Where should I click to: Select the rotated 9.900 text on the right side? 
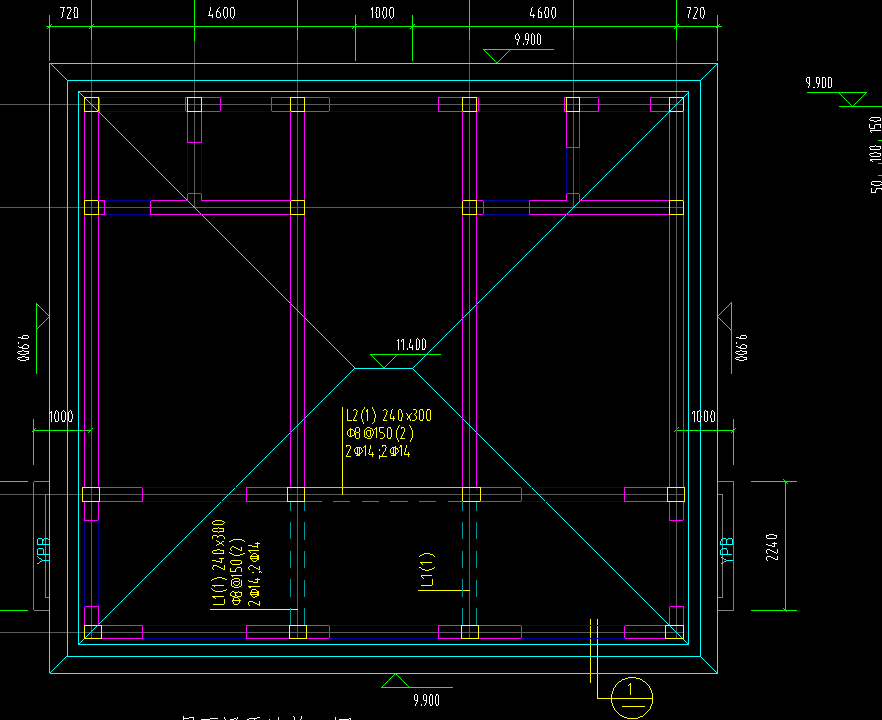pos(742,348)
